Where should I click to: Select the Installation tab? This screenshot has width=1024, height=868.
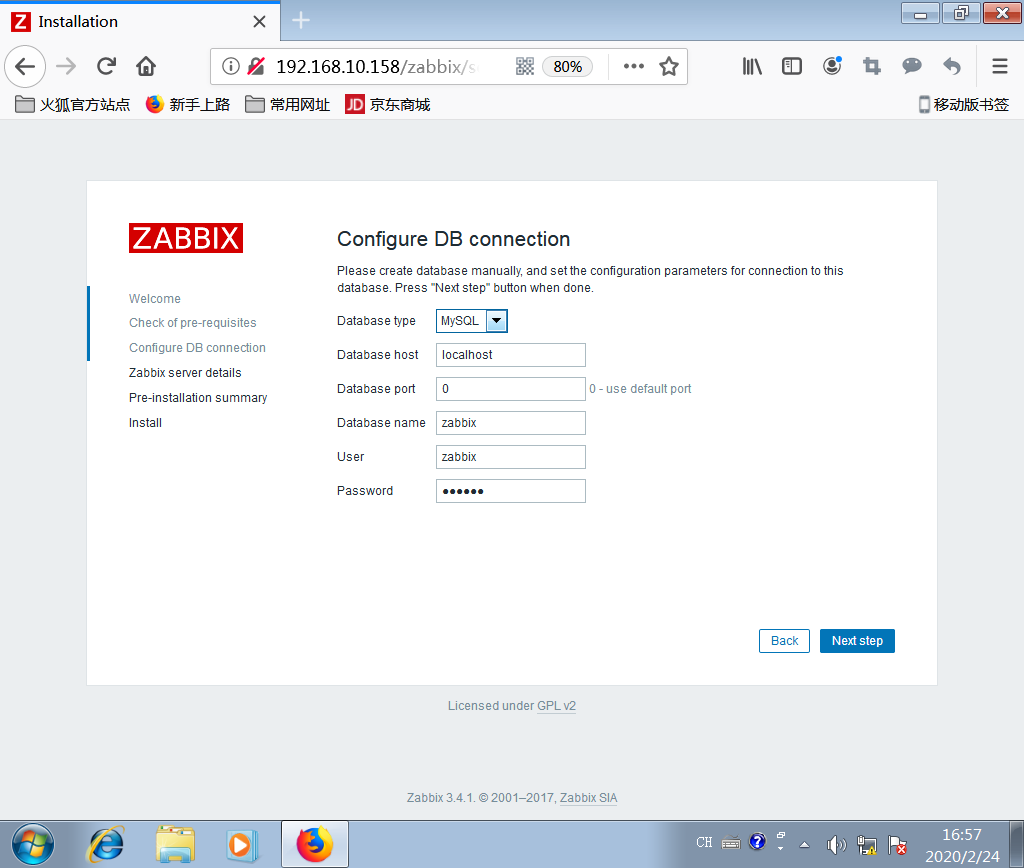click(x=140, y=22)
